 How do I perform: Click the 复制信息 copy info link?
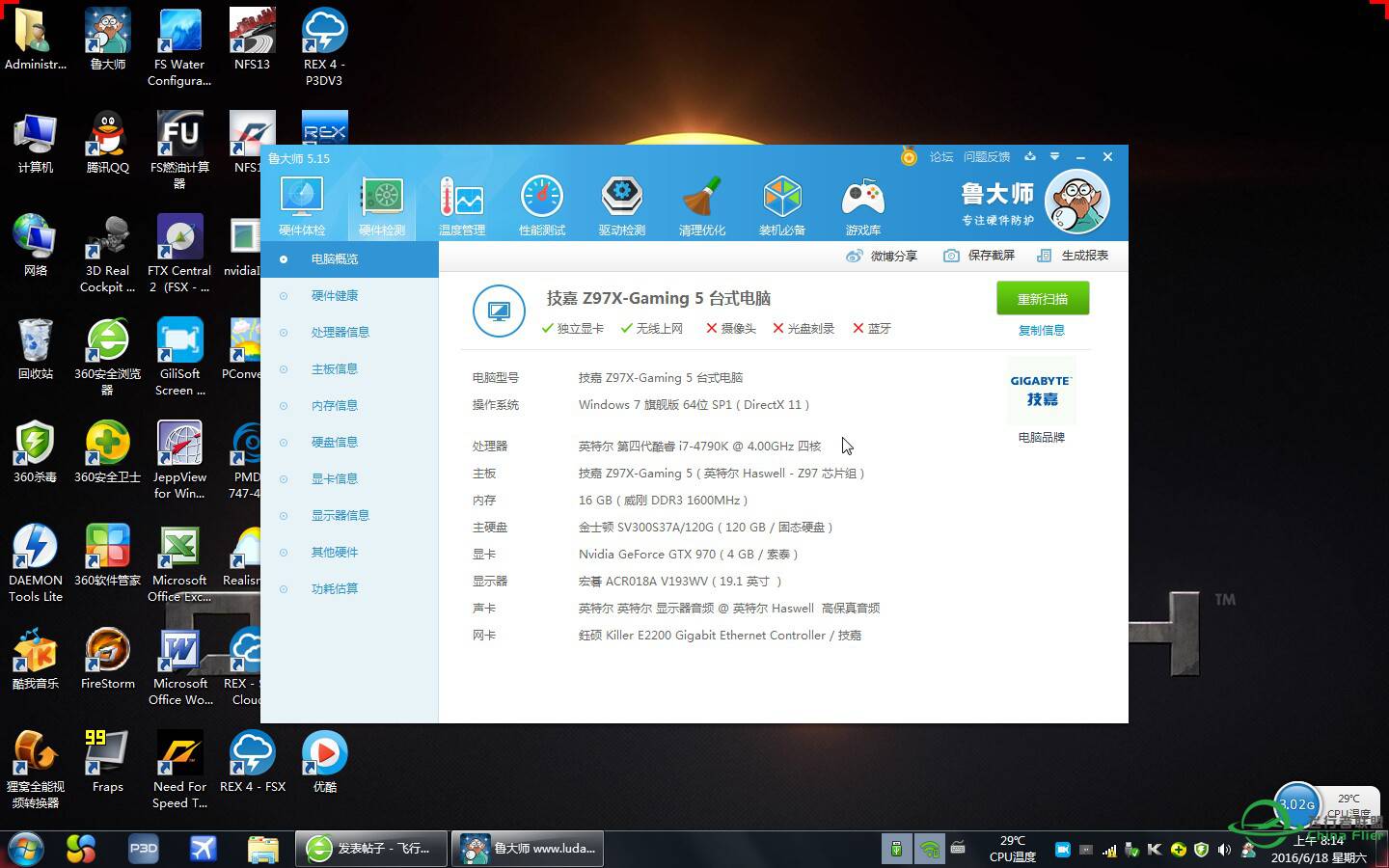point(1042,330)
